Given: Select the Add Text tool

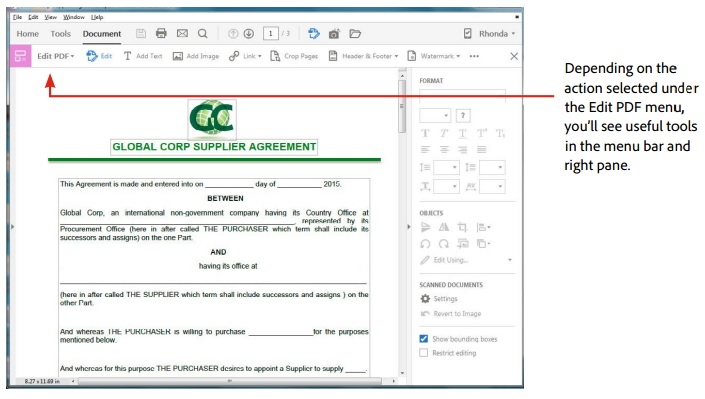Looking at the screenshot, I should [143, 56].
